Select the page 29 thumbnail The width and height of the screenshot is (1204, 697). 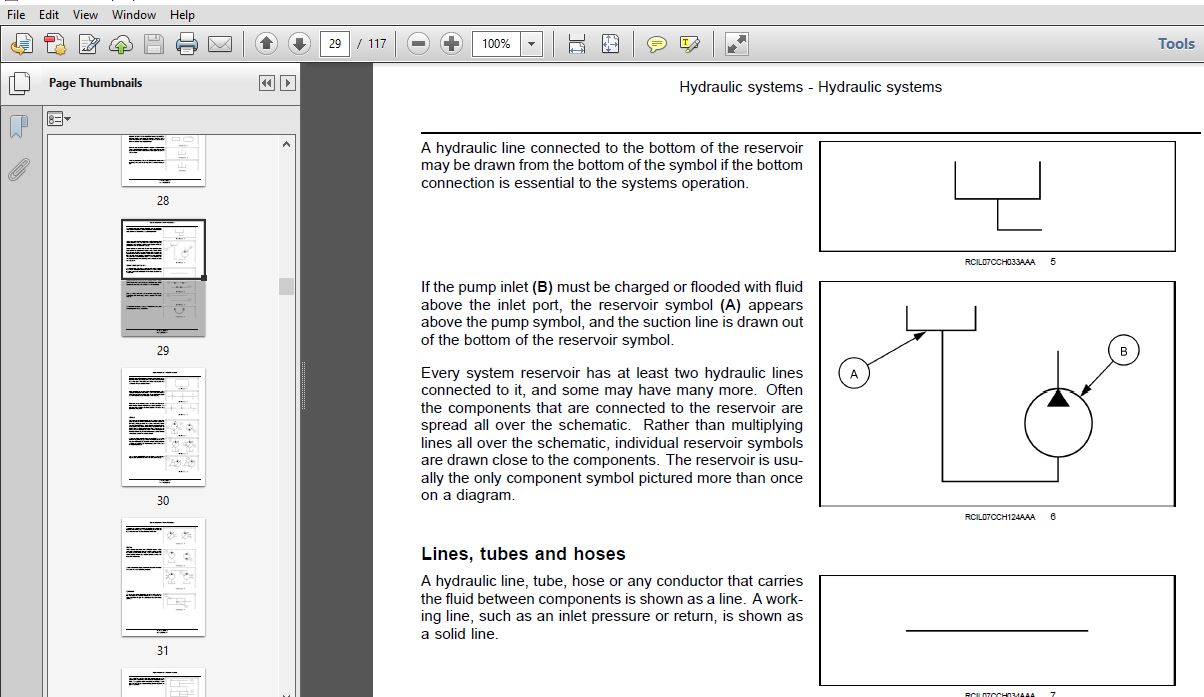click(x=163, y=278)
